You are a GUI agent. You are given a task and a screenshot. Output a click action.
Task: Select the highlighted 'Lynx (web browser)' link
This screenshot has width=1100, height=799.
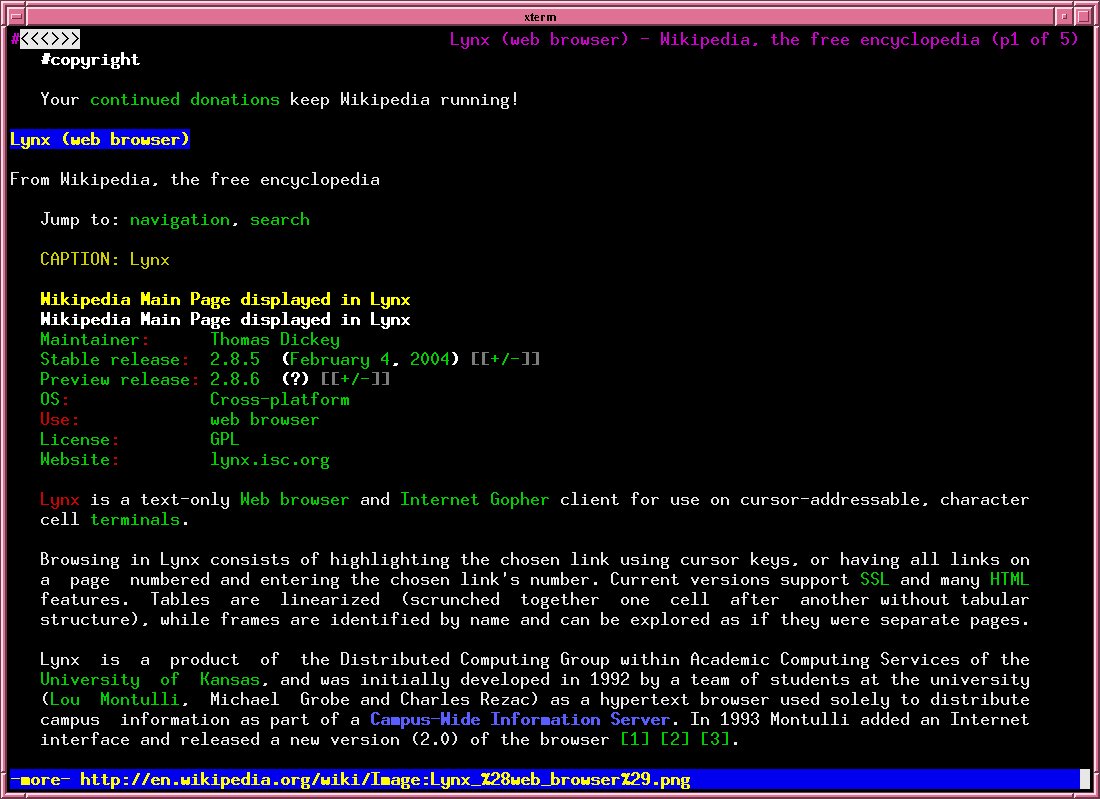tap(100, 140)
